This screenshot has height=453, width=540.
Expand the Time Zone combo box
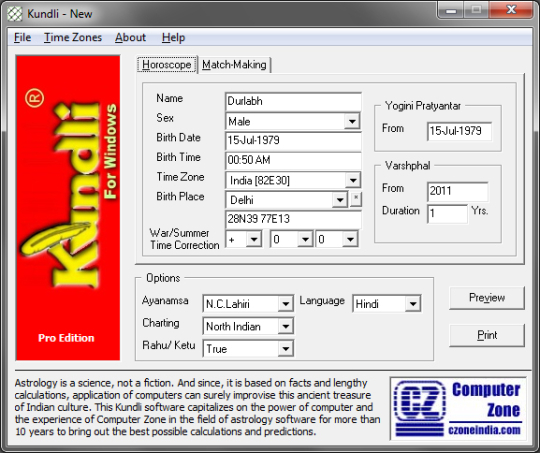click(x=353, y=180)
